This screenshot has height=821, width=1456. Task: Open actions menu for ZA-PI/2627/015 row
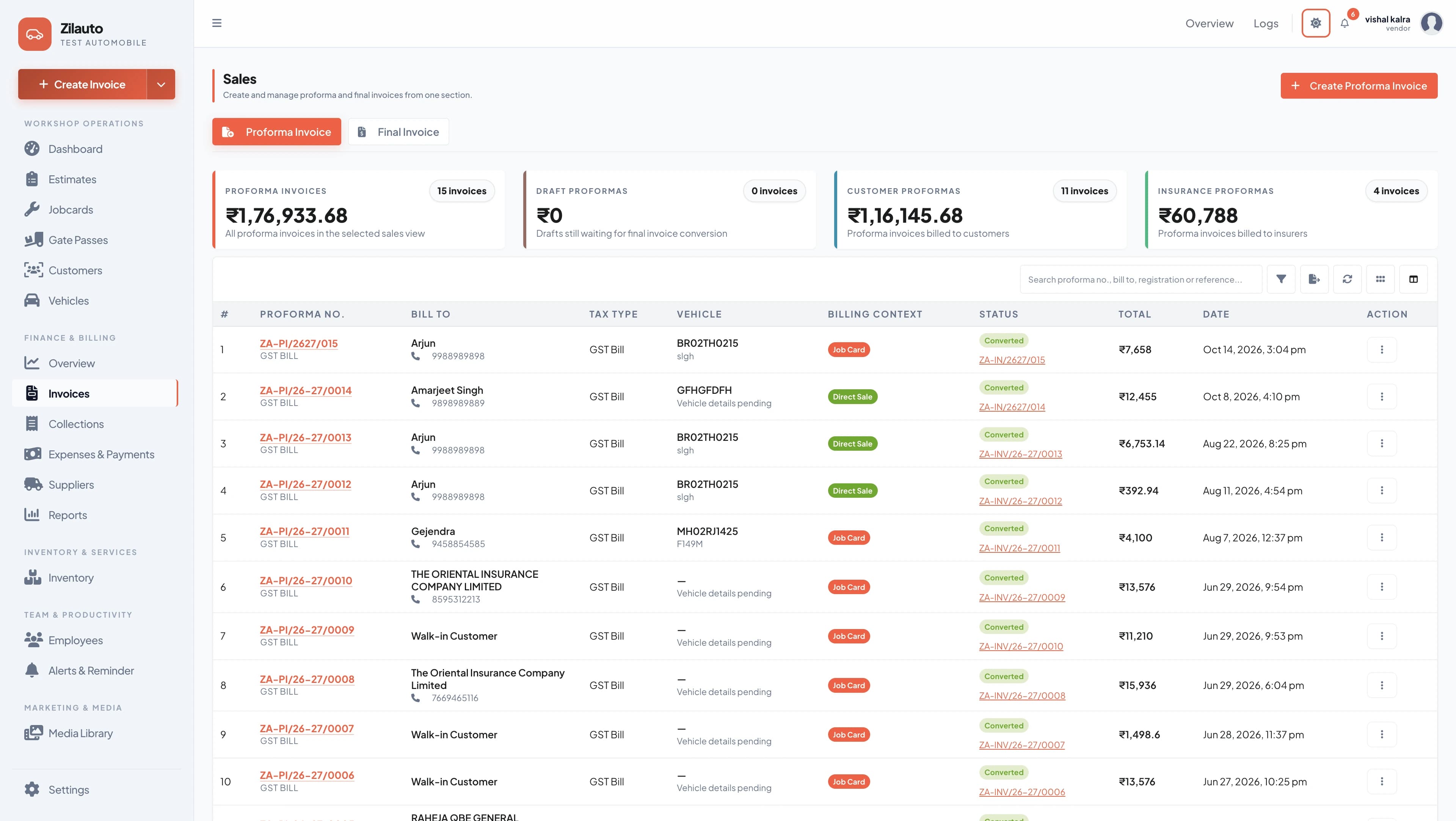coord(1382,349)
